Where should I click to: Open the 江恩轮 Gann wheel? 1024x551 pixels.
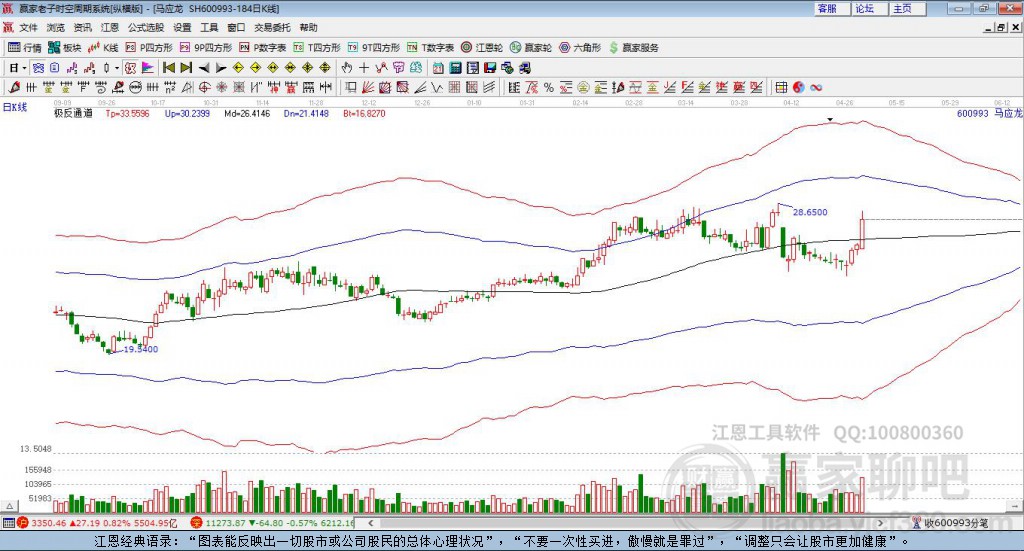[x=482, y=48]
